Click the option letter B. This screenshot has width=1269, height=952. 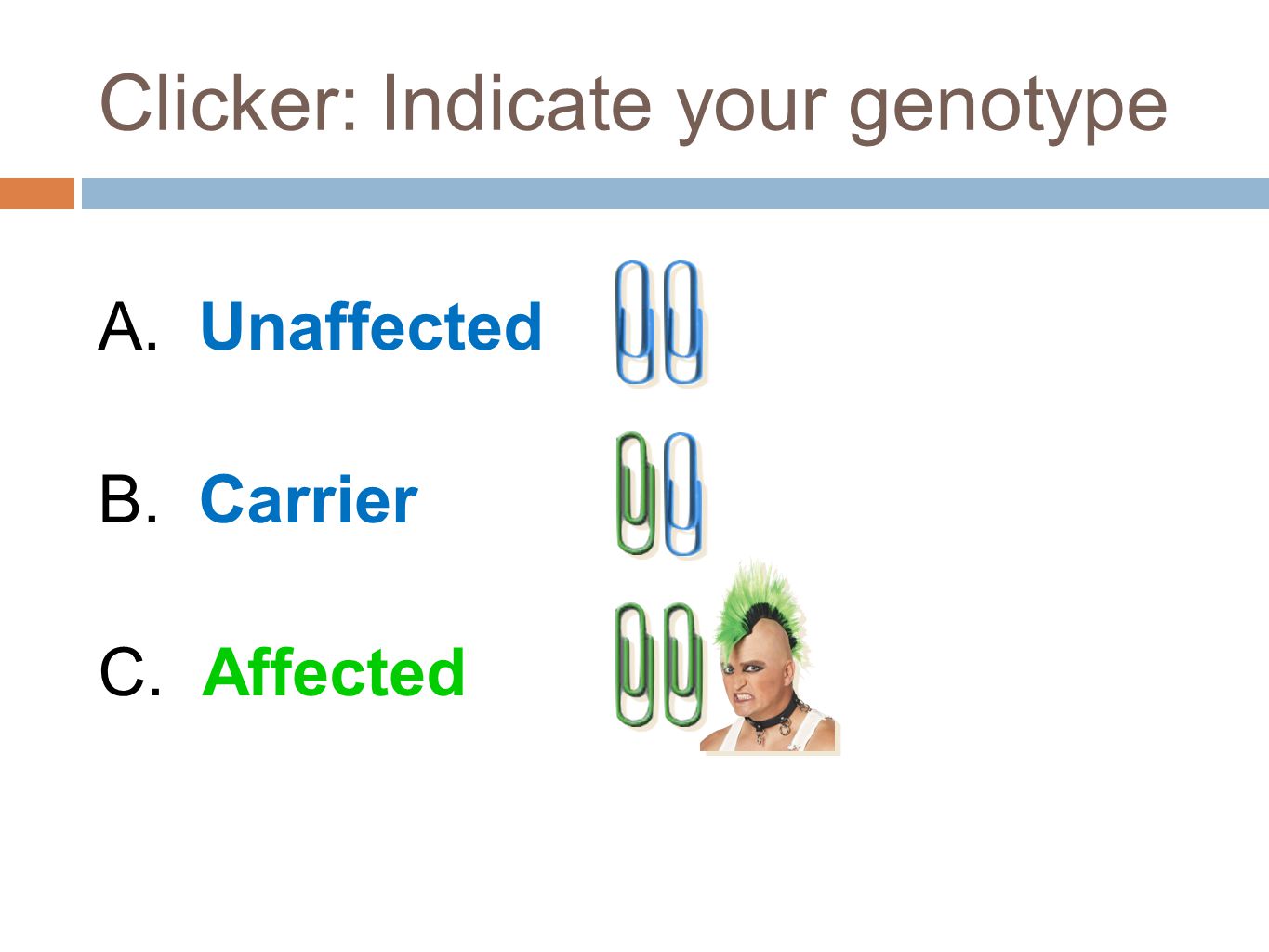pyautogui.click(x=127, y=499)
